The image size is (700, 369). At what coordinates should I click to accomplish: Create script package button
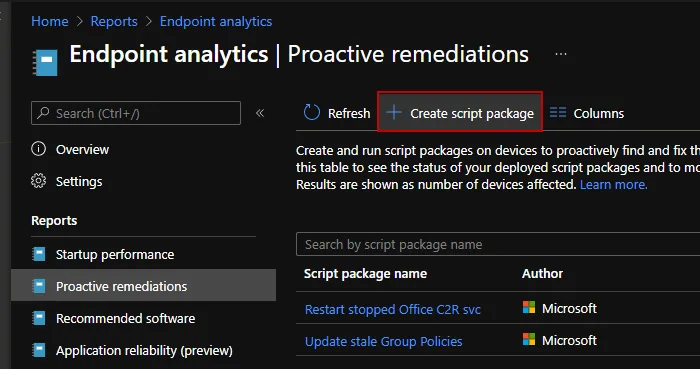460,112
